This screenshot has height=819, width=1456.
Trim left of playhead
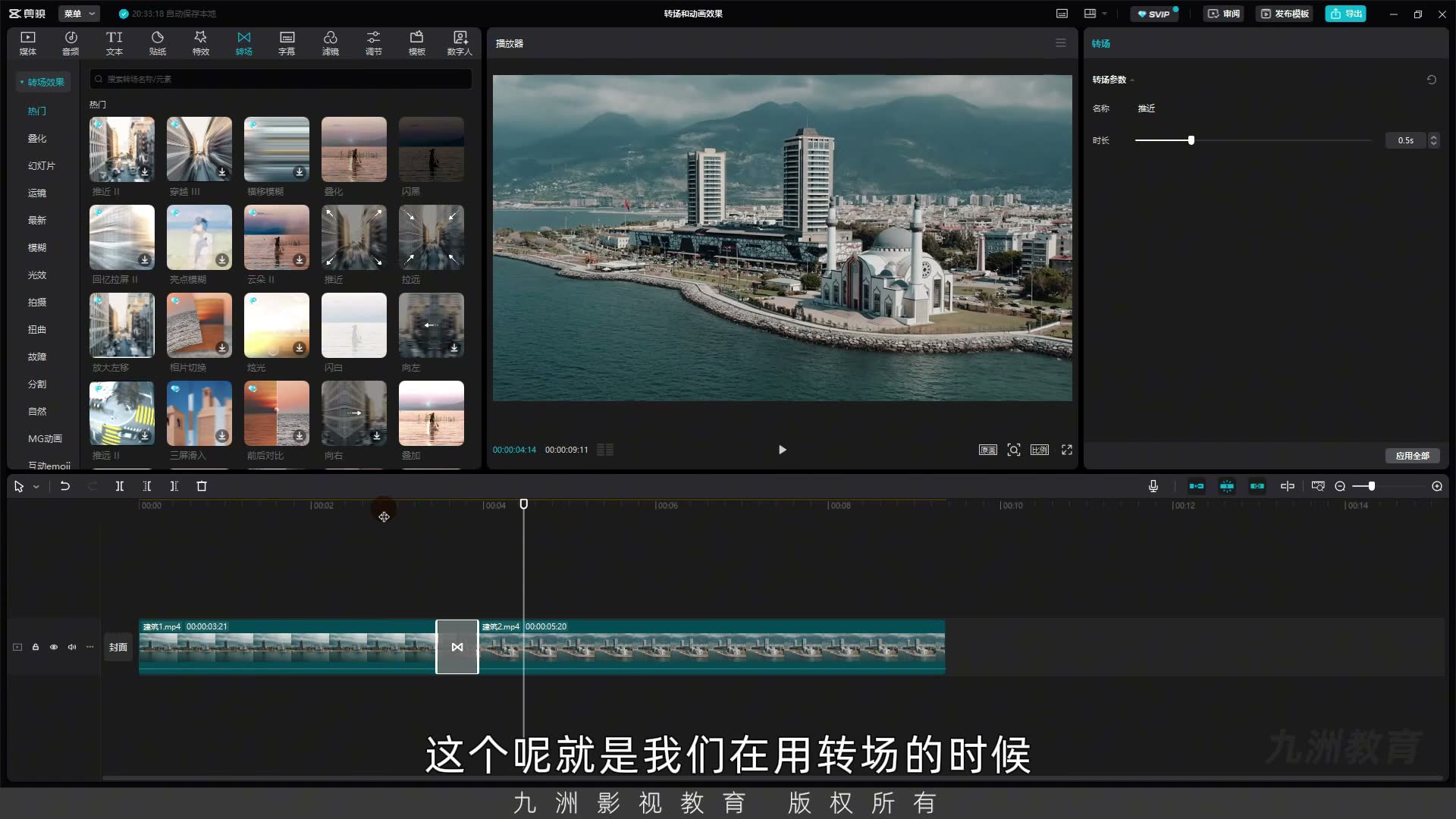pyautogui.click(x=147, y=486)
